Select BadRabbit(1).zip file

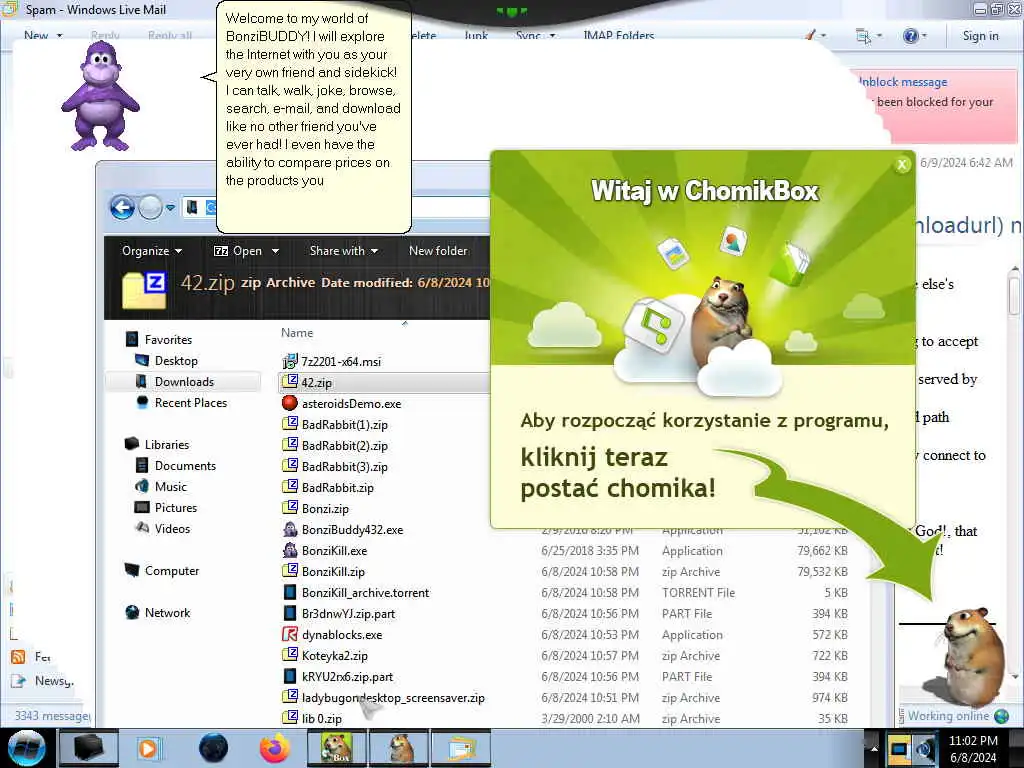click(x=344, y=424)
